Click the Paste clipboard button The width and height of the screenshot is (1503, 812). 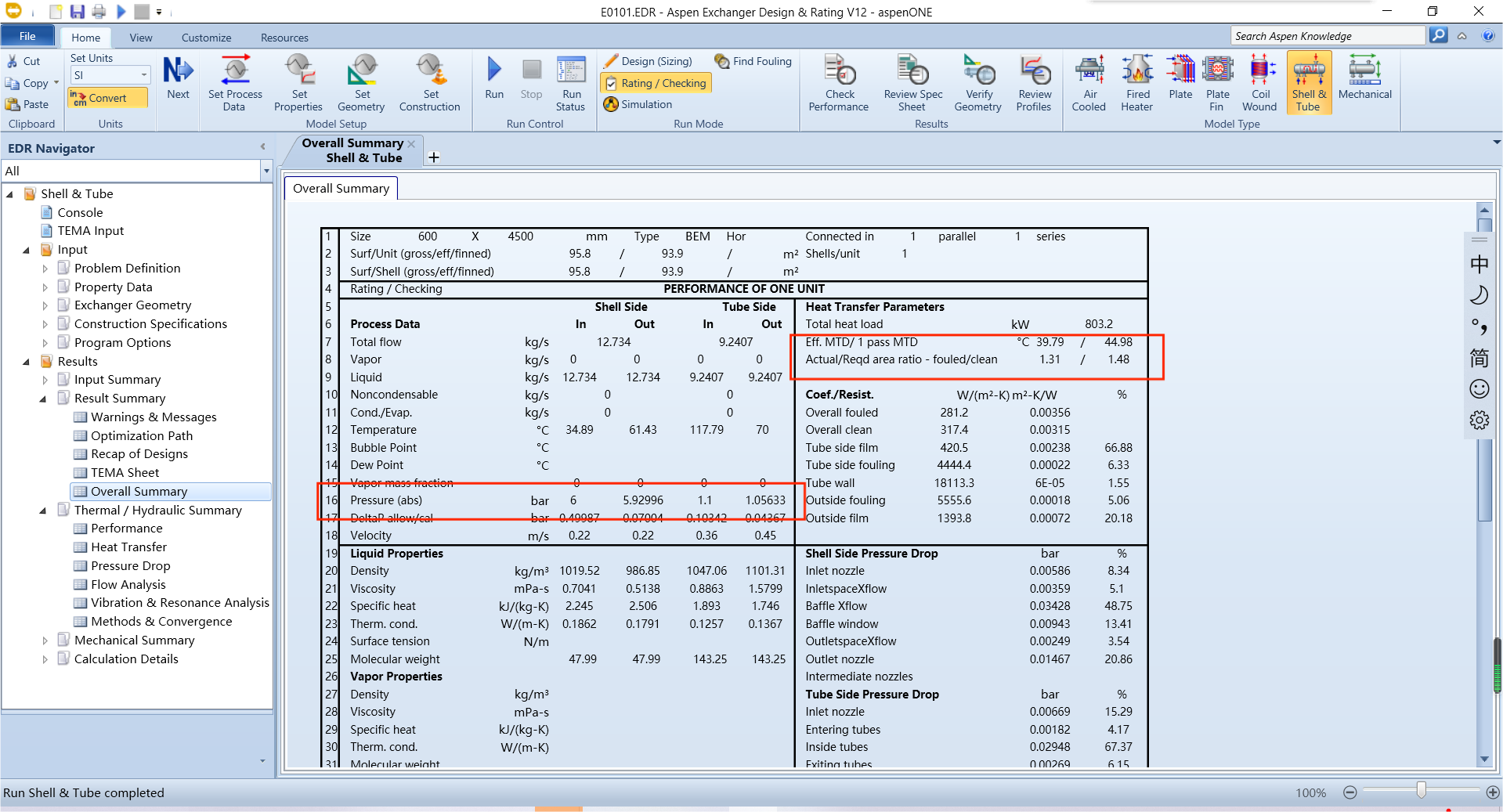(x=27, y=104)
